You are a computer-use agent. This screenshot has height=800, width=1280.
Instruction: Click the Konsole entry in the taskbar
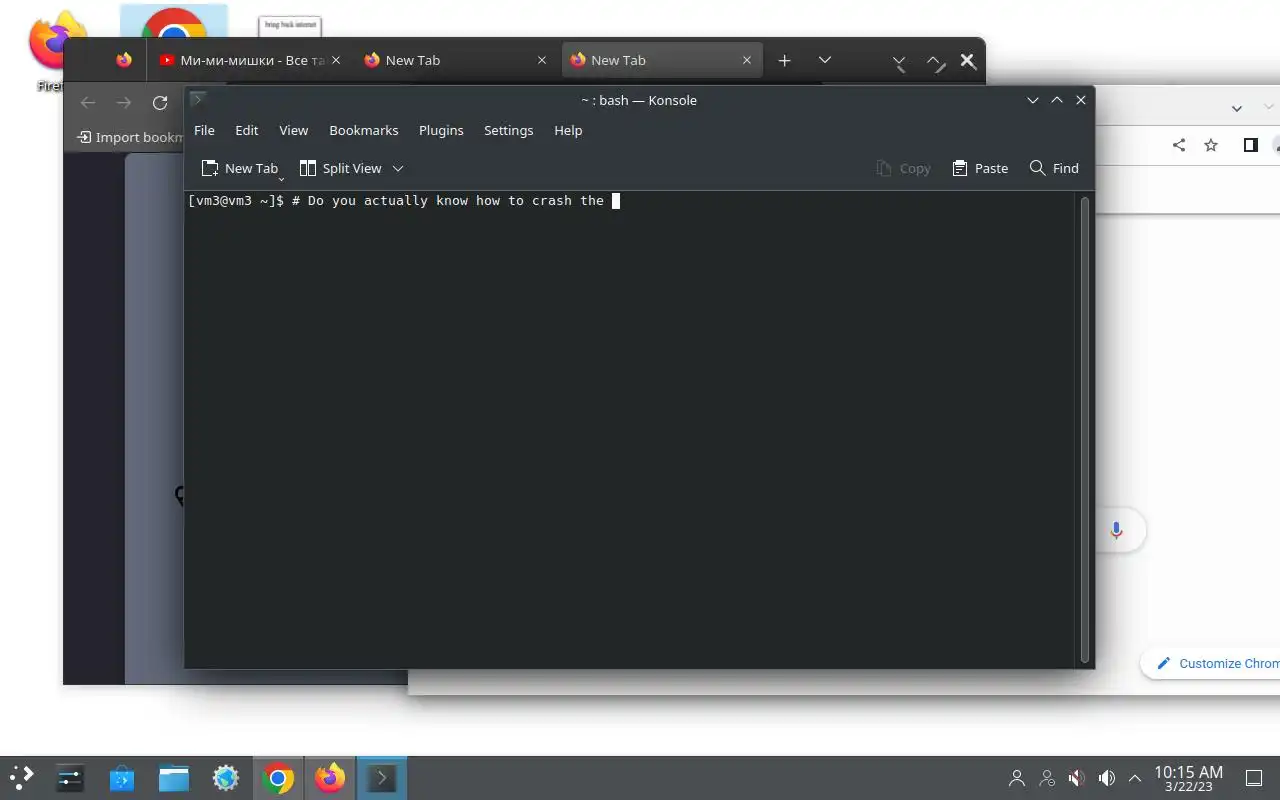(x=382, y=778)
